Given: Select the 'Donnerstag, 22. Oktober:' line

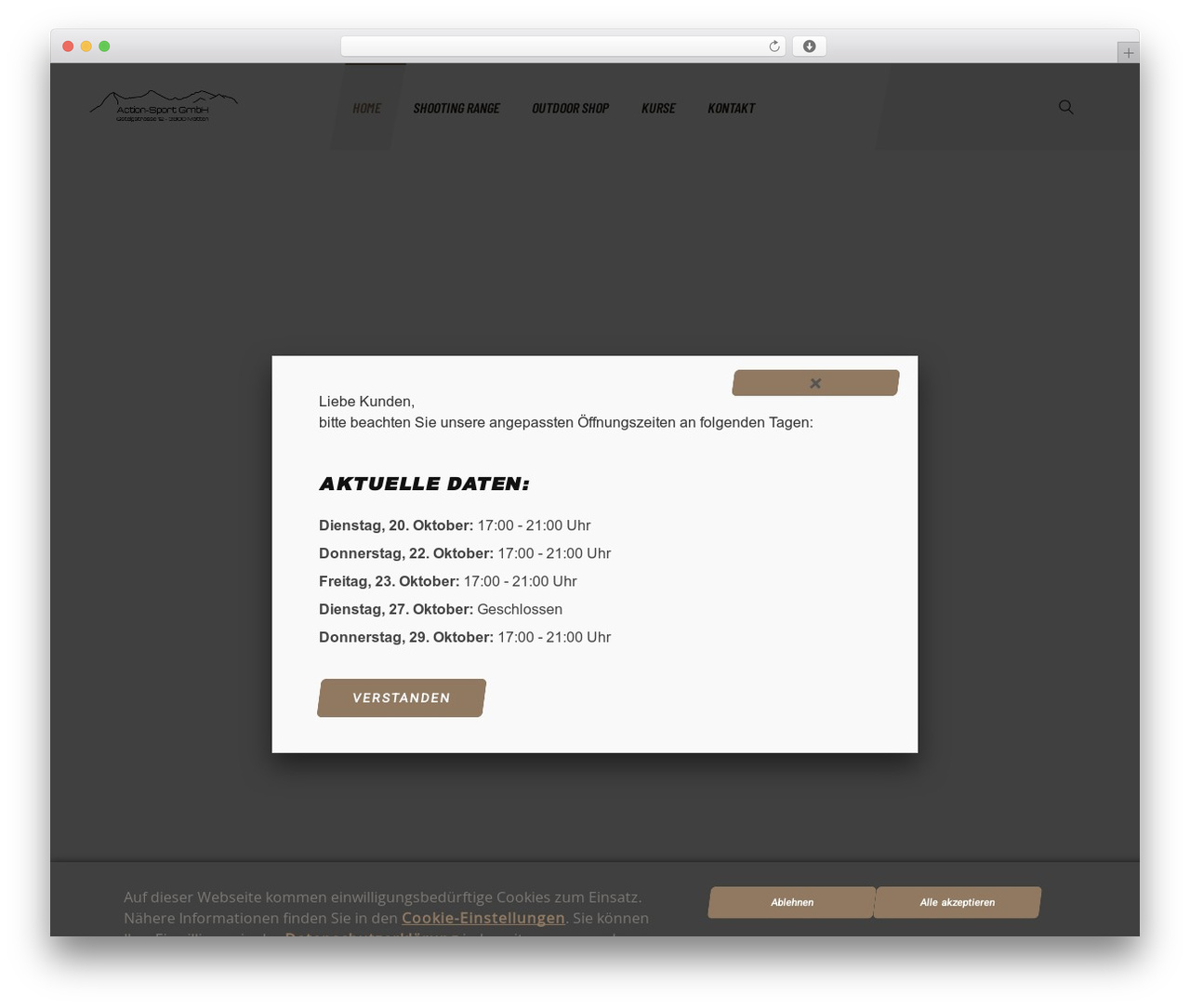Looking at the screenshot, I should (465, 553).
